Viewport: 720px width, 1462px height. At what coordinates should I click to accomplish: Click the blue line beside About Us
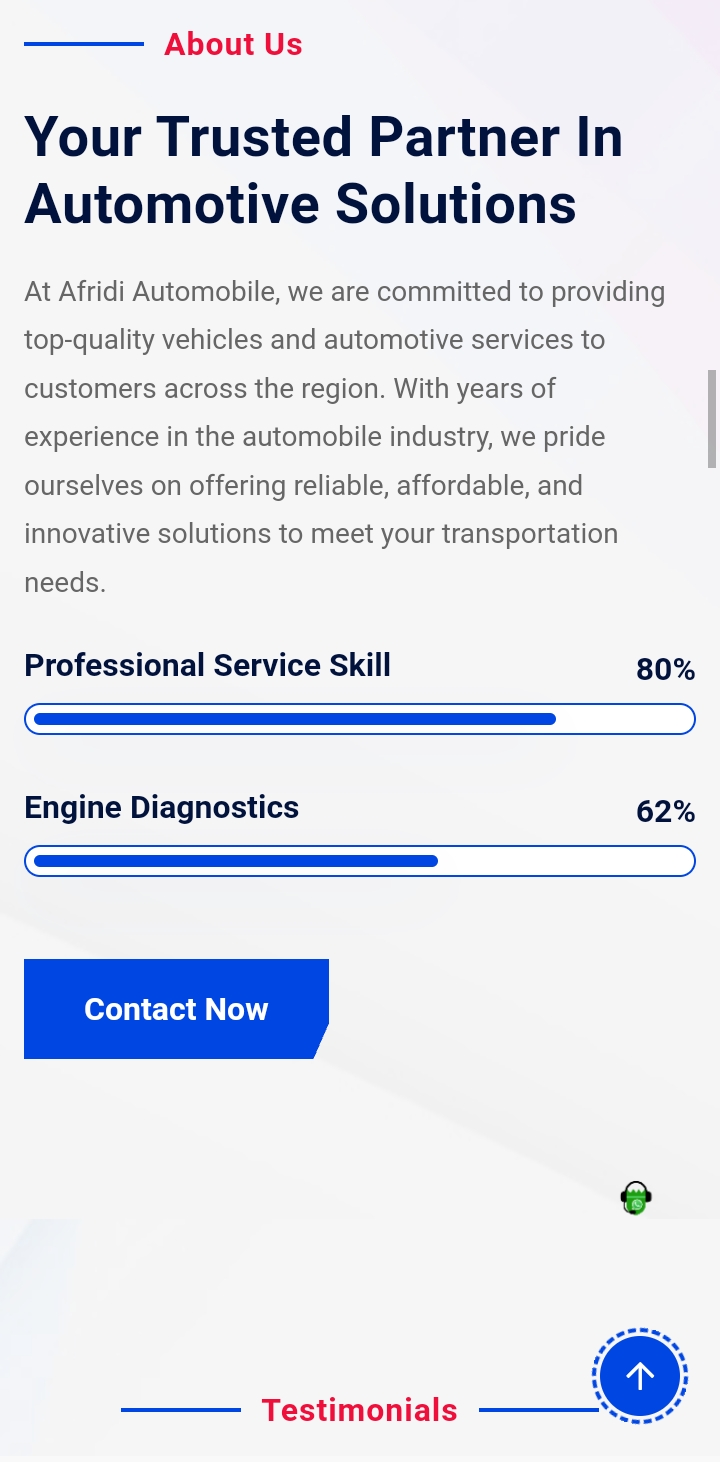tap(84, 44)
